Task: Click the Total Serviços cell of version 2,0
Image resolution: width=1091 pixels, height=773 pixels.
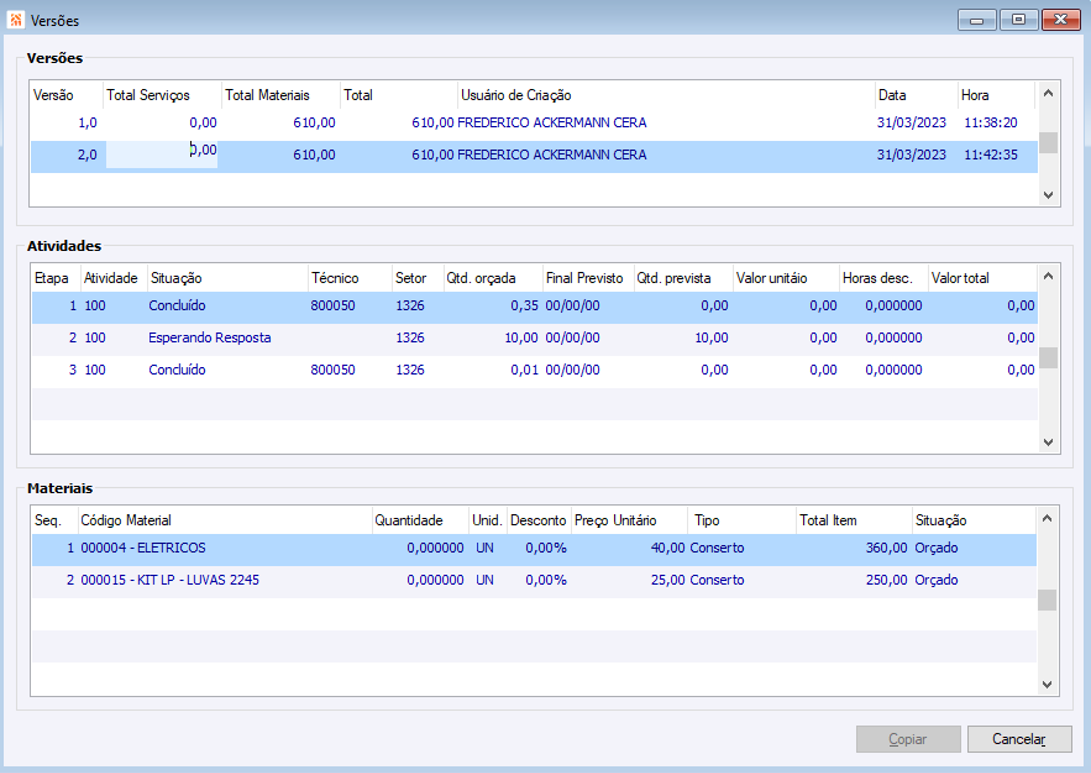Action: click(x=162, y=155)
